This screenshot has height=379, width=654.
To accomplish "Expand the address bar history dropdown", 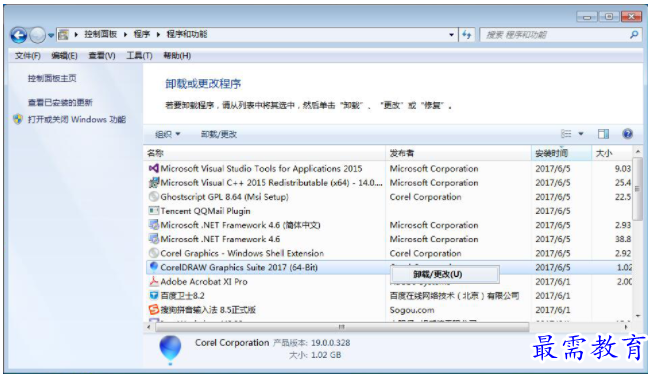I will [x=451, y=35].
